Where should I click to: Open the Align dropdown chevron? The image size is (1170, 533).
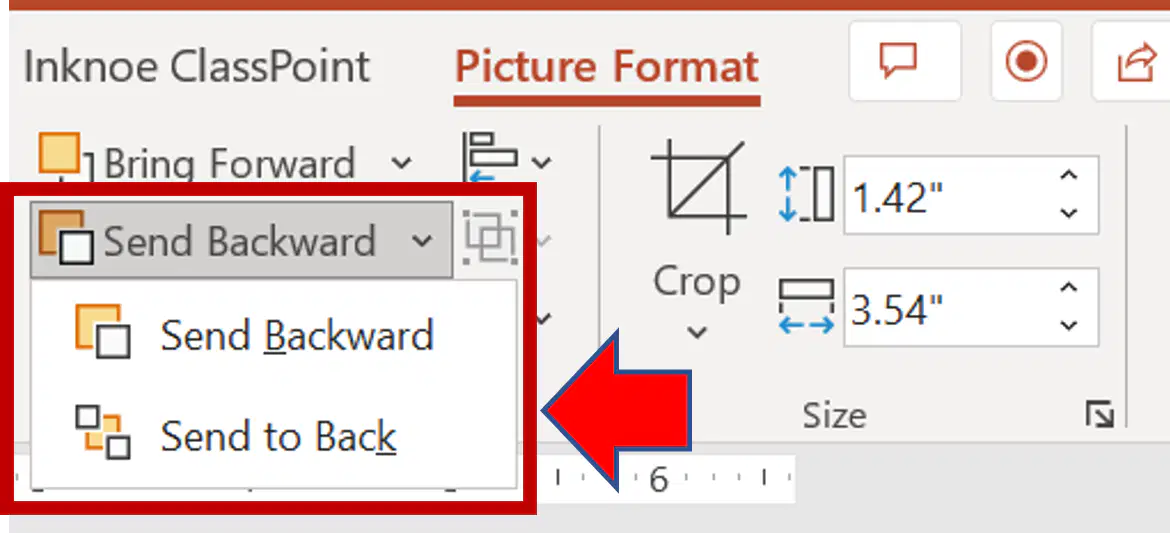541,160
